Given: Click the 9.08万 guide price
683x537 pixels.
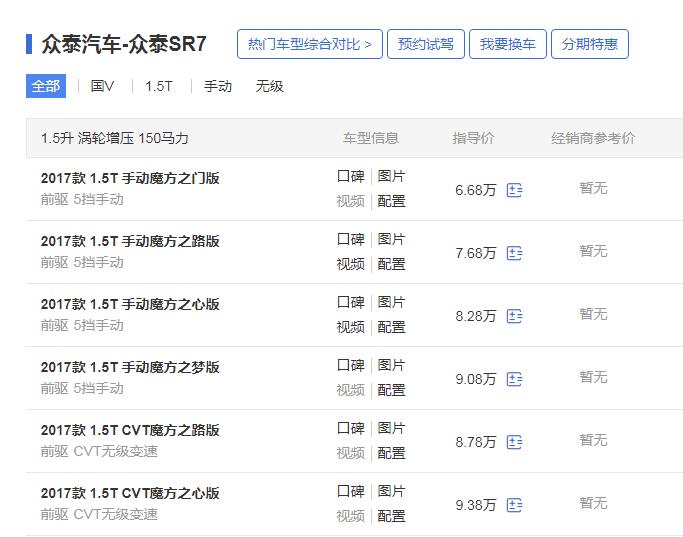Looking at the screenshot, I should pos(476,379).
